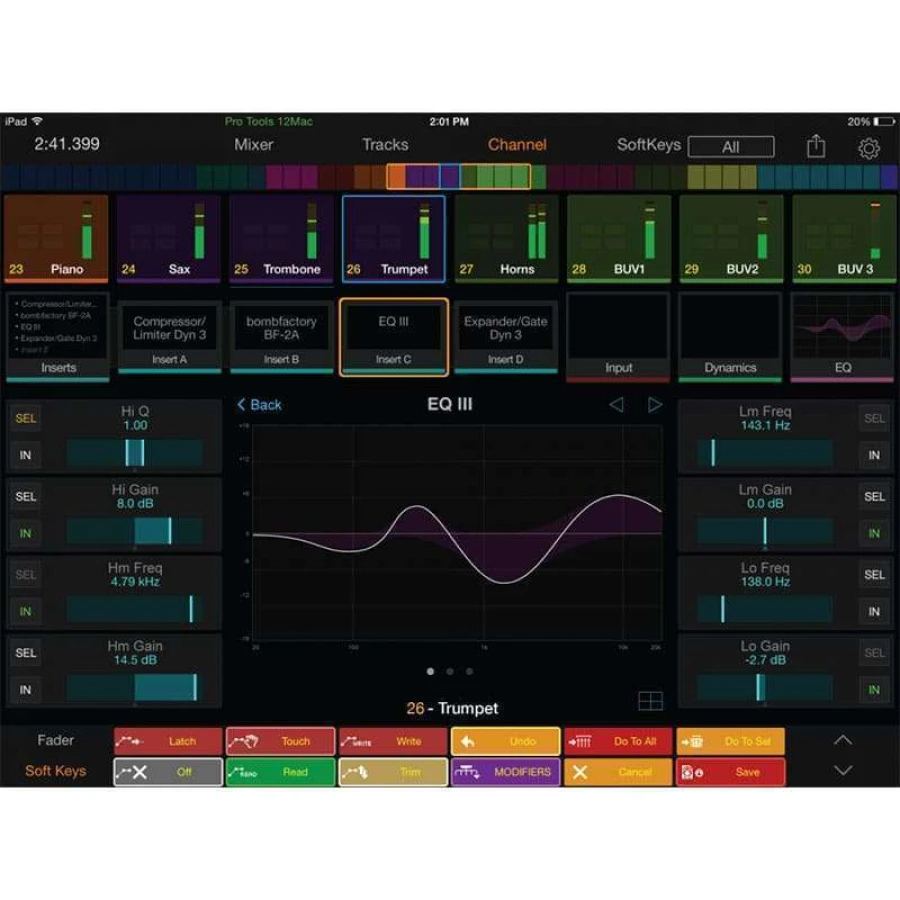Tap the Save soft key
900x900 pixels.
coord(730,772)
